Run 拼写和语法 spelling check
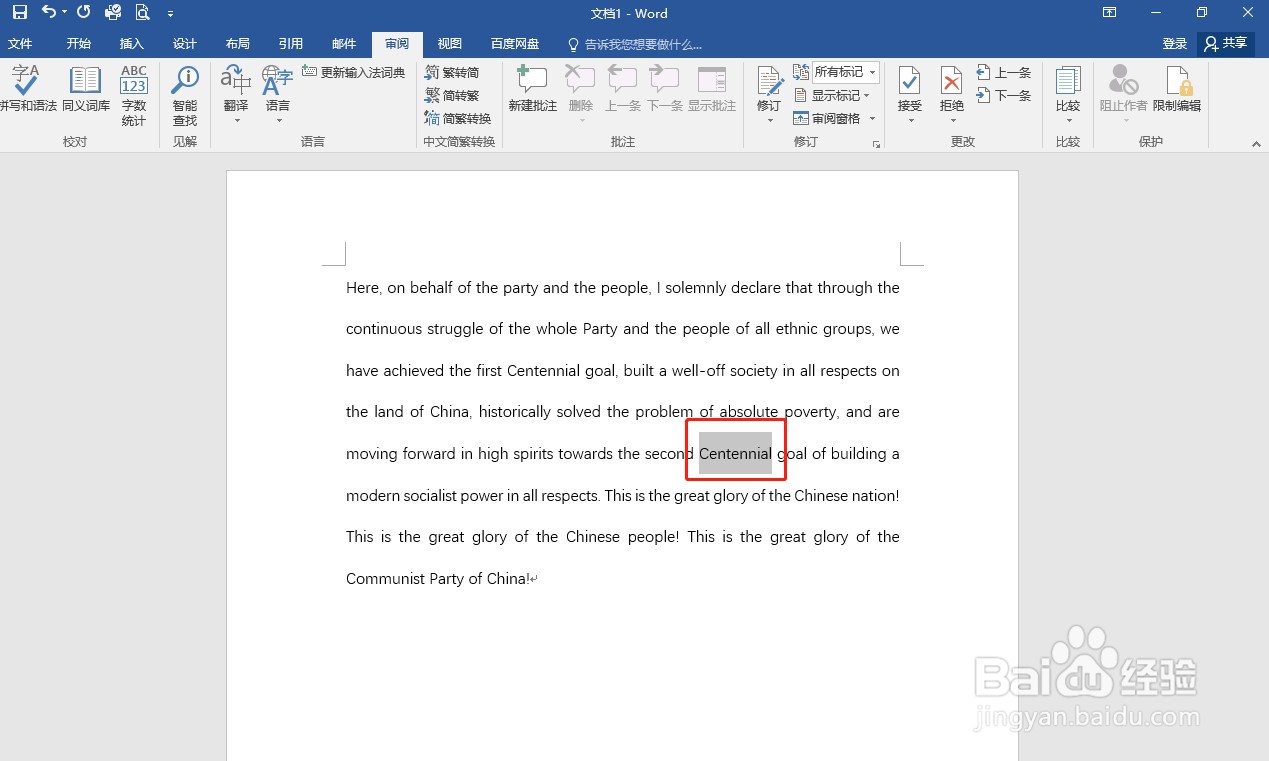Viewport: 1269px width, 761px height. click(x=27, y=89)
